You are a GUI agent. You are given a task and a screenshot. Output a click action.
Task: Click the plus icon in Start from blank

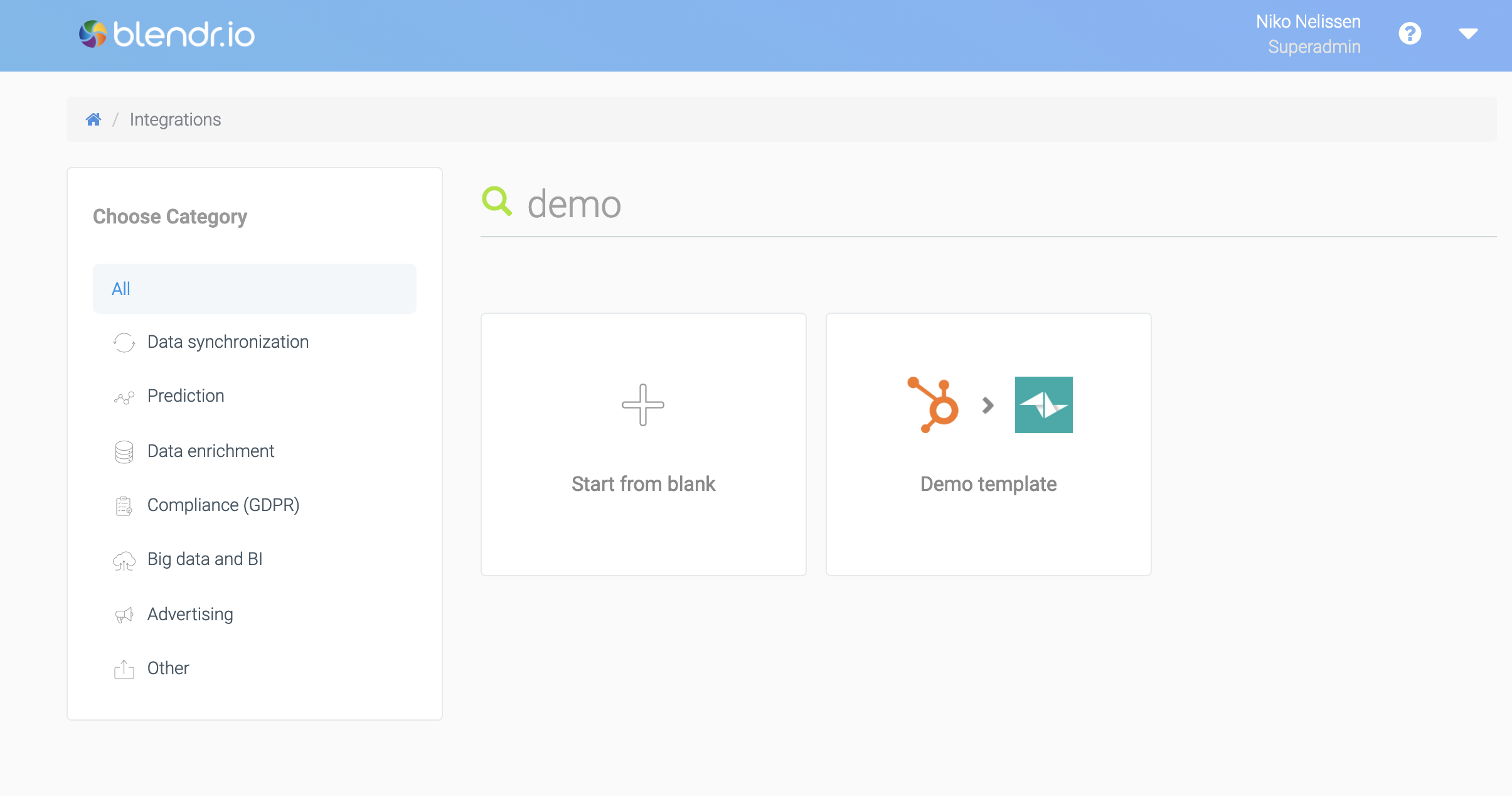coord(643,405)
